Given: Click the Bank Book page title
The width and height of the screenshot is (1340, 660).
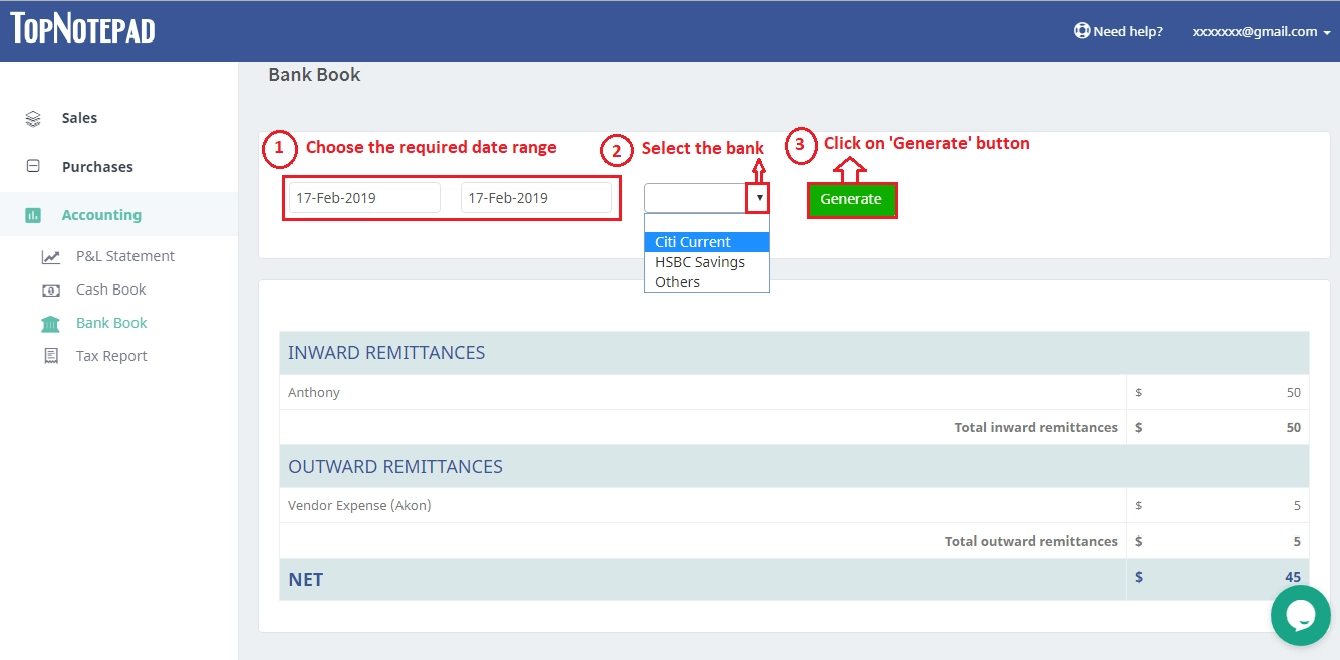Looking at the screenshot, I should [x=314, y=75].
